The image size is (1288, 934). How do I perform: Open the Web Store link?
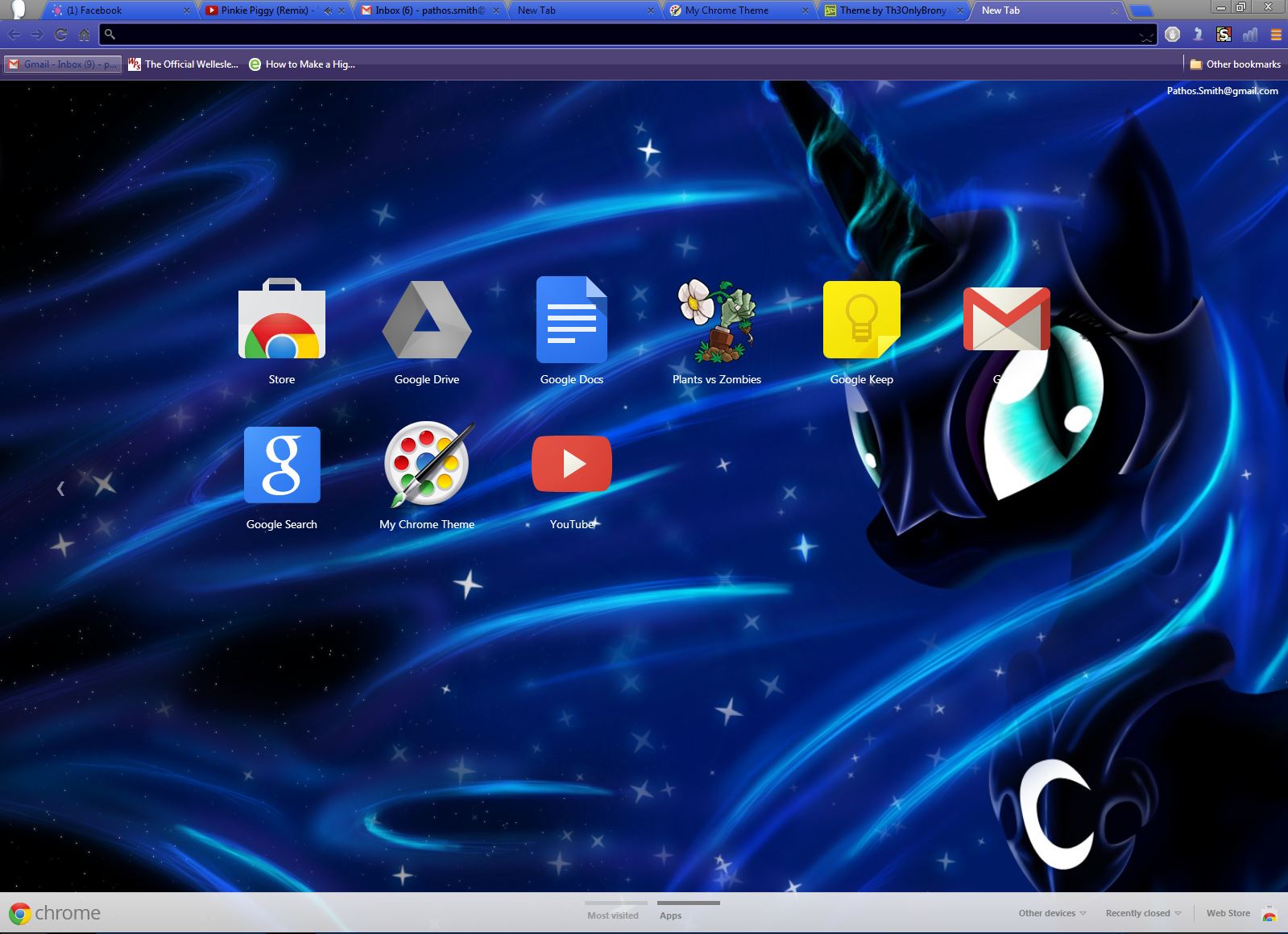(x=1228, y=913)
